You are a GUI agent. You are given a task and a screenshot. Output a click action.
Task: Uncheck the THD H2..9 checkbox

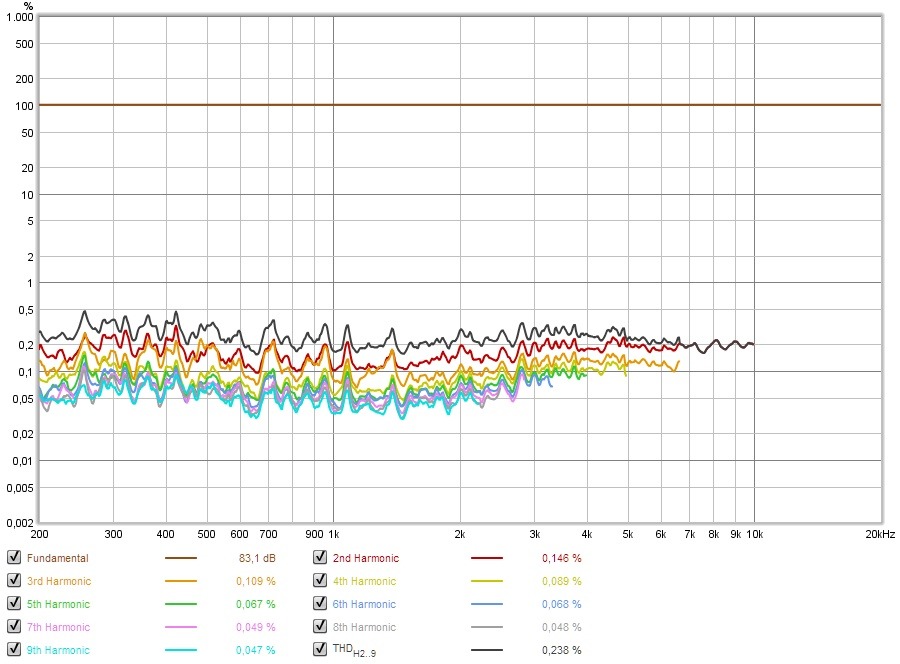pyautogui.click(x=320, y=650)
